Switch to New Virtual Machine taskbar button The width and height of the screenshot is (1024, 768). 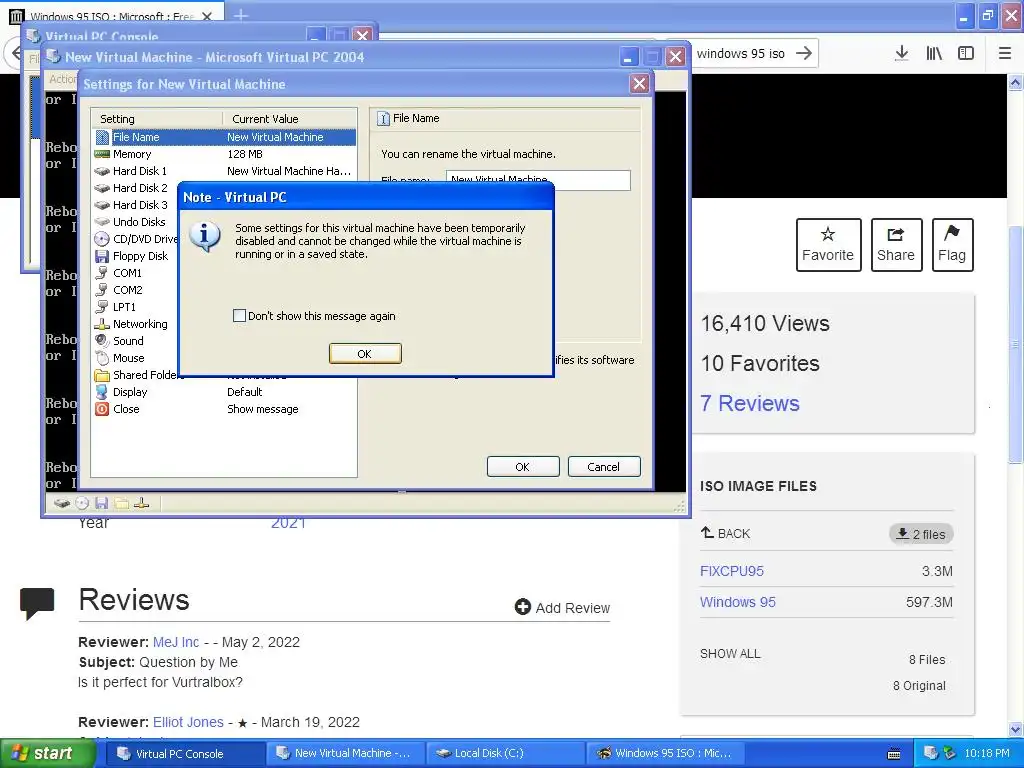pyautogui.click(x=344, y=754)
